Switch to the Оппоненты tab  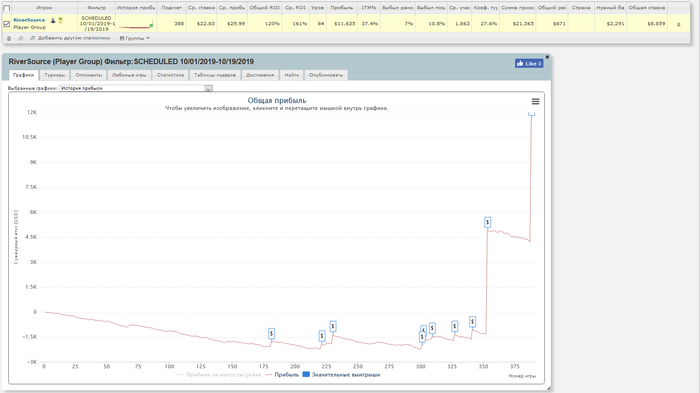click(88, 75)
